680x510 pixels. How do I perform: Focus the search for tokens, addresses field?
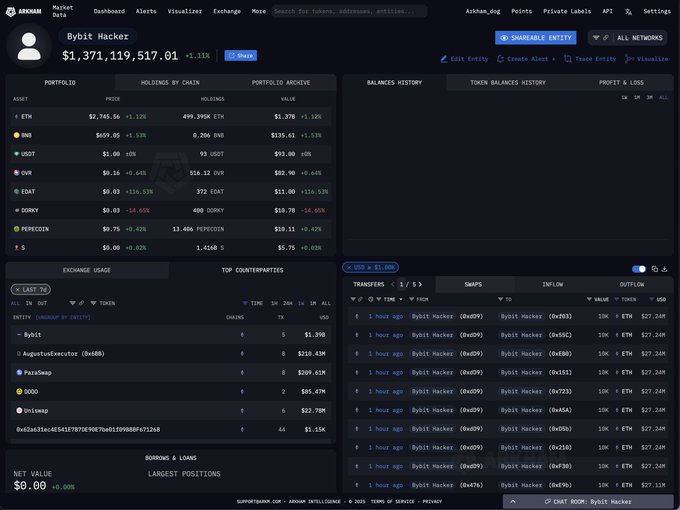coord(350,11)
